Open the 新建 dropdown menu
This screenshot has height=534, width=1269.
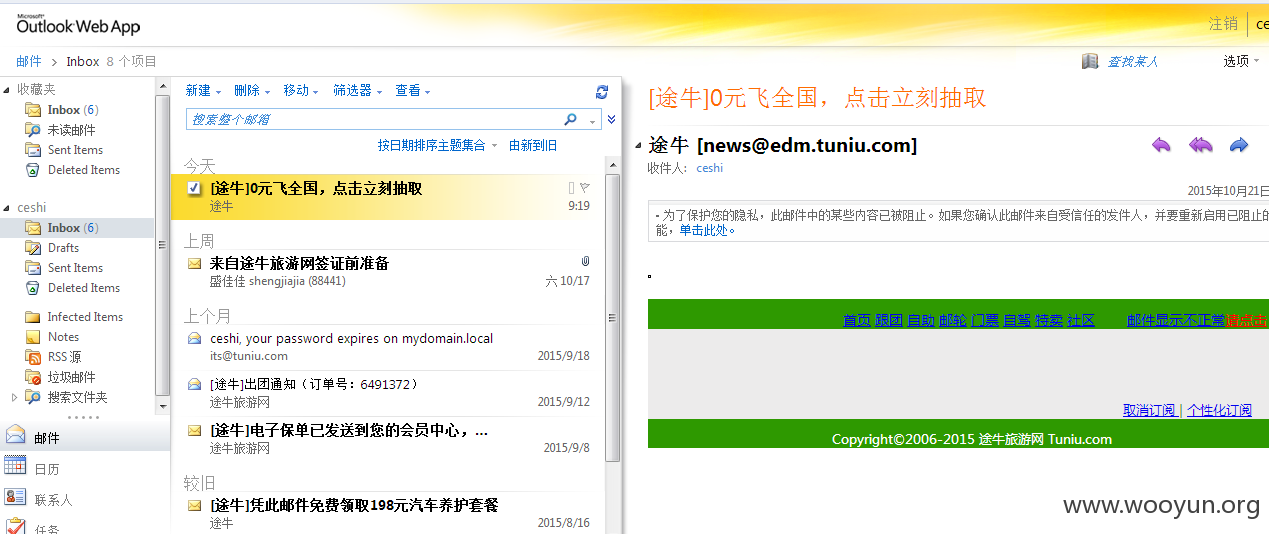point(202,90)
